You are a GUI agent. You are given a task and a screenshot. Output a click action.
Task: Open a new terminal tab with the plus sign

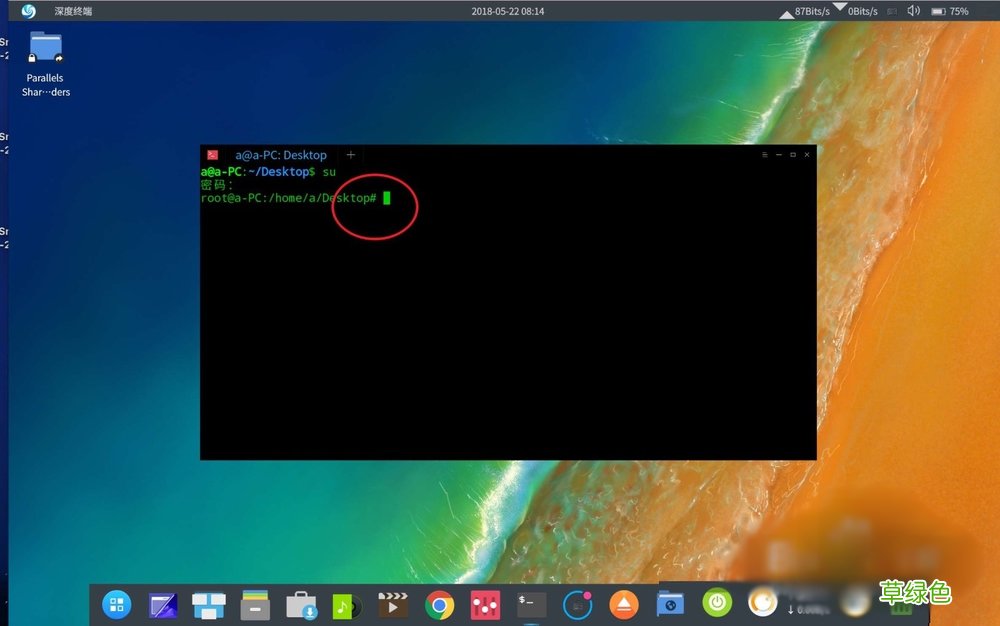click(x=350, y=155)
